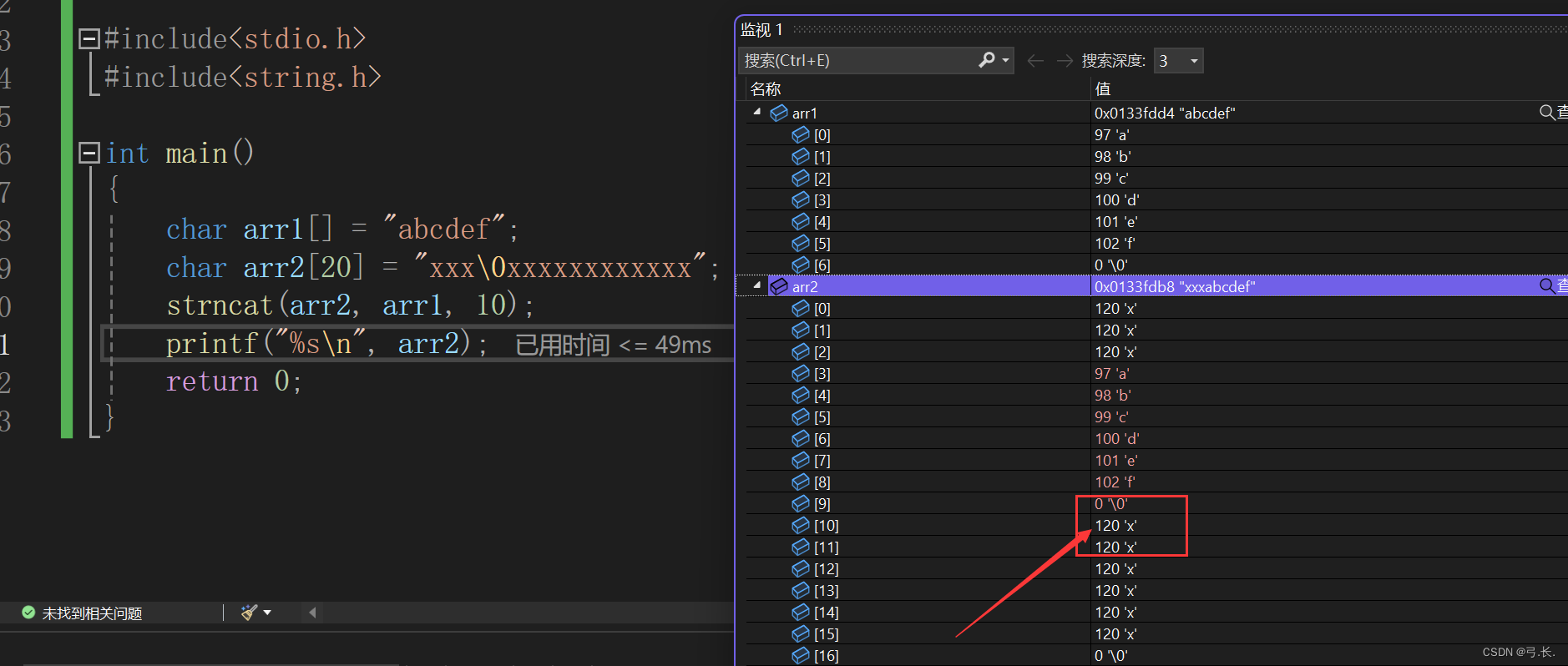
Task: Select the arr1 [5] row name
Action: pyautogui.click(x=822, y=243)
